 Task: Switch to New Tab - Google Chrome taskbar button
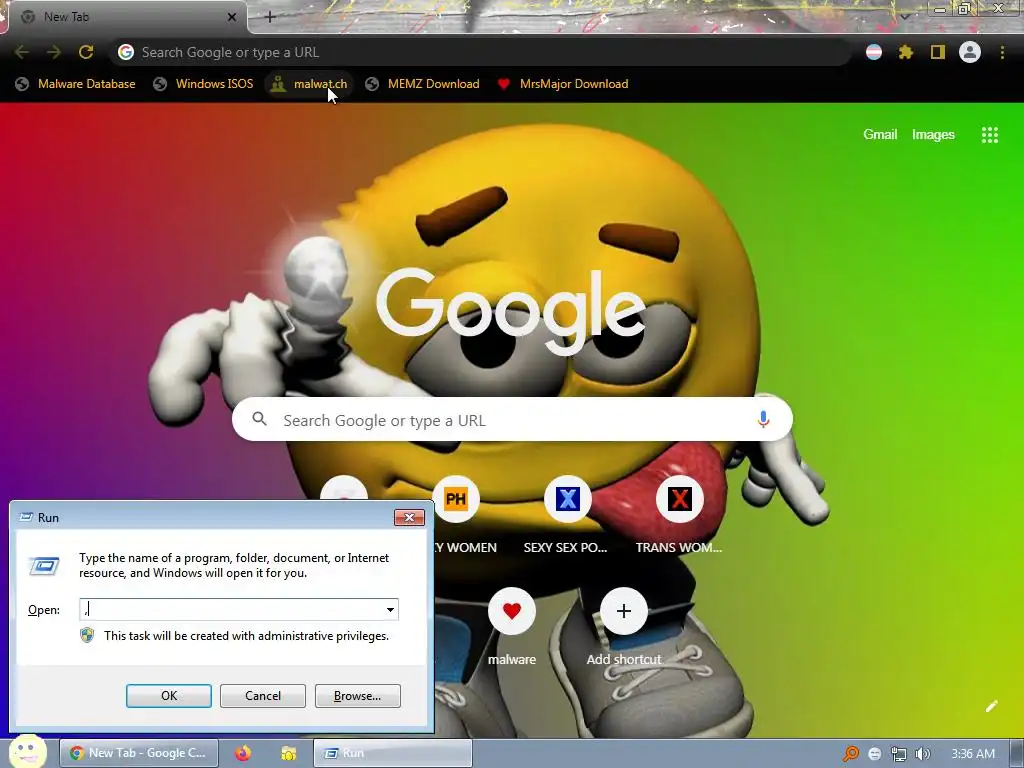click(x=138, y=753)
